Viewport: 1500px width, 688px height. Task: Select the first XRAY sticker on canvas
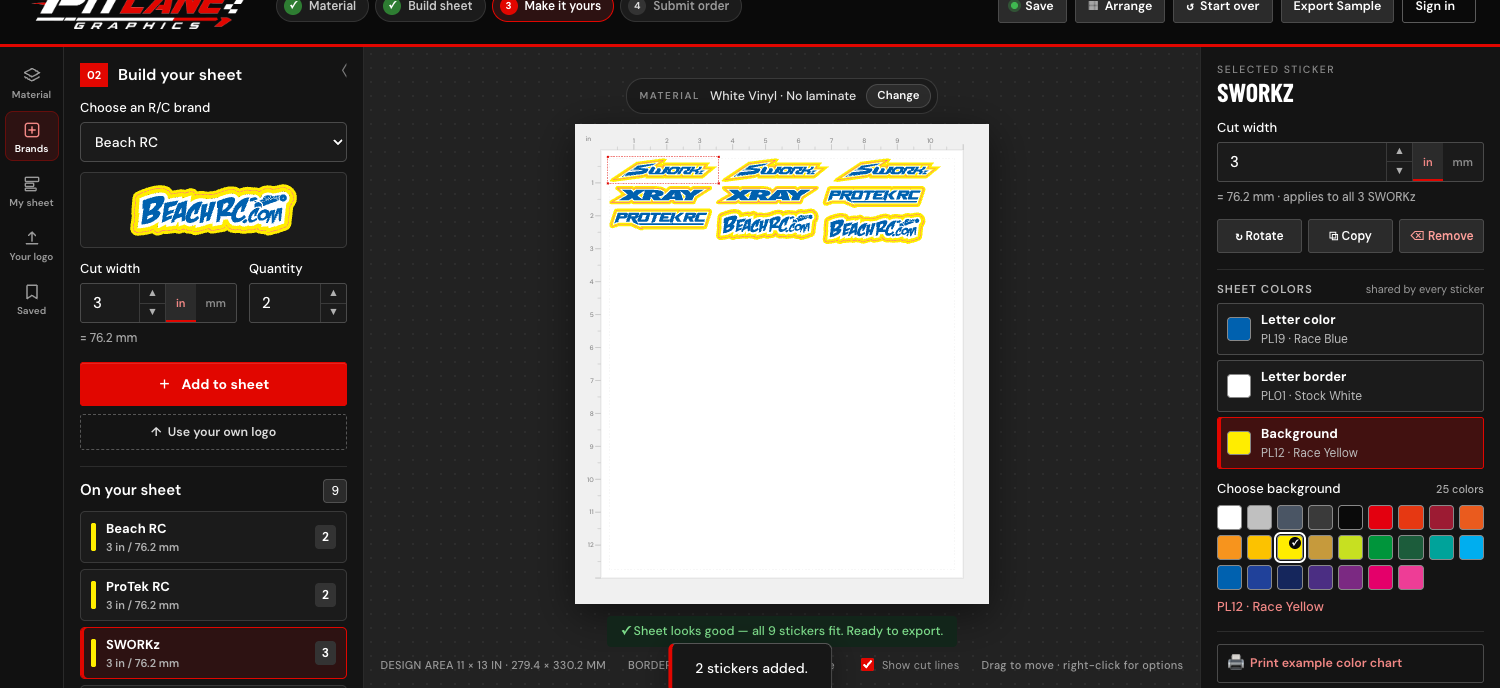[659, 195]
